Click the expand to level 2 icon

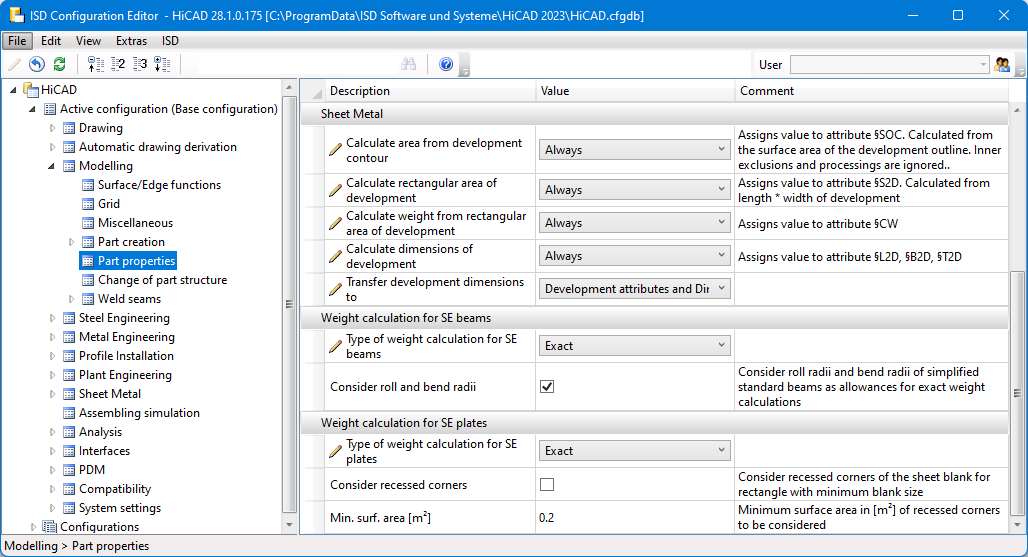(x=118, y=64)
